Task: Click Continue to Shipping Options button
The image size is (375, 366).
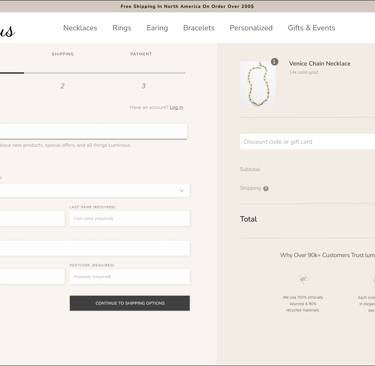Action: 130,303
